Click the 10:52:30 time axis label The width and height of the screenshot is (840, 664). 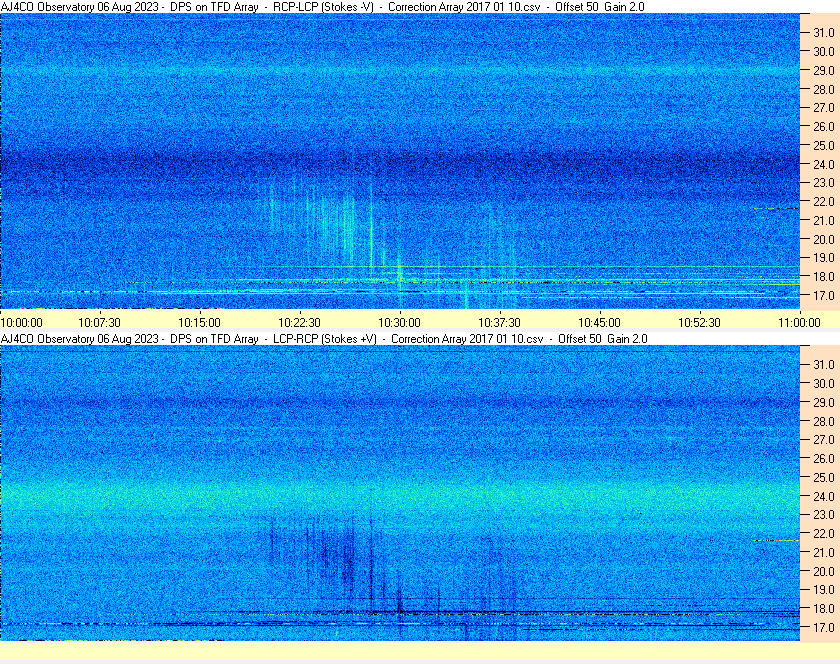(x=700, y=323)
